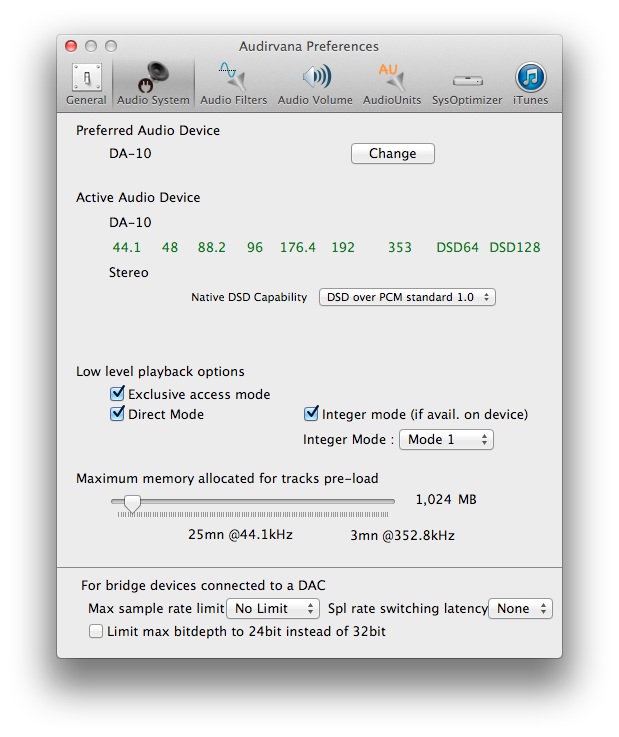Click the Stereo channel label
The image size is (619, 737).
point(129,273)
